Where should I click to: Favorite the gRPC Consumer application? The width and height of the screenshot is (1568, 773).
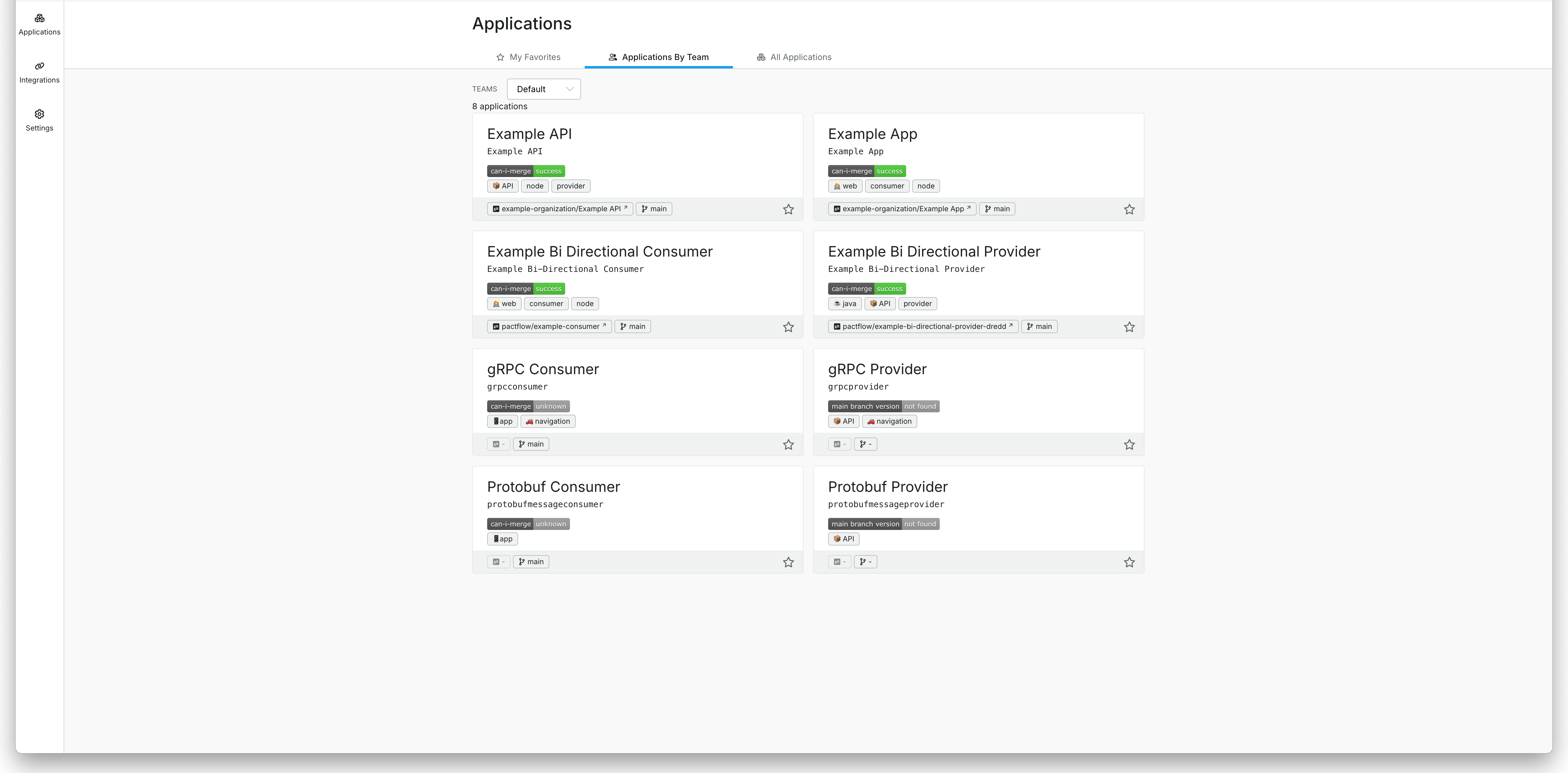click(x=788, y=444)
